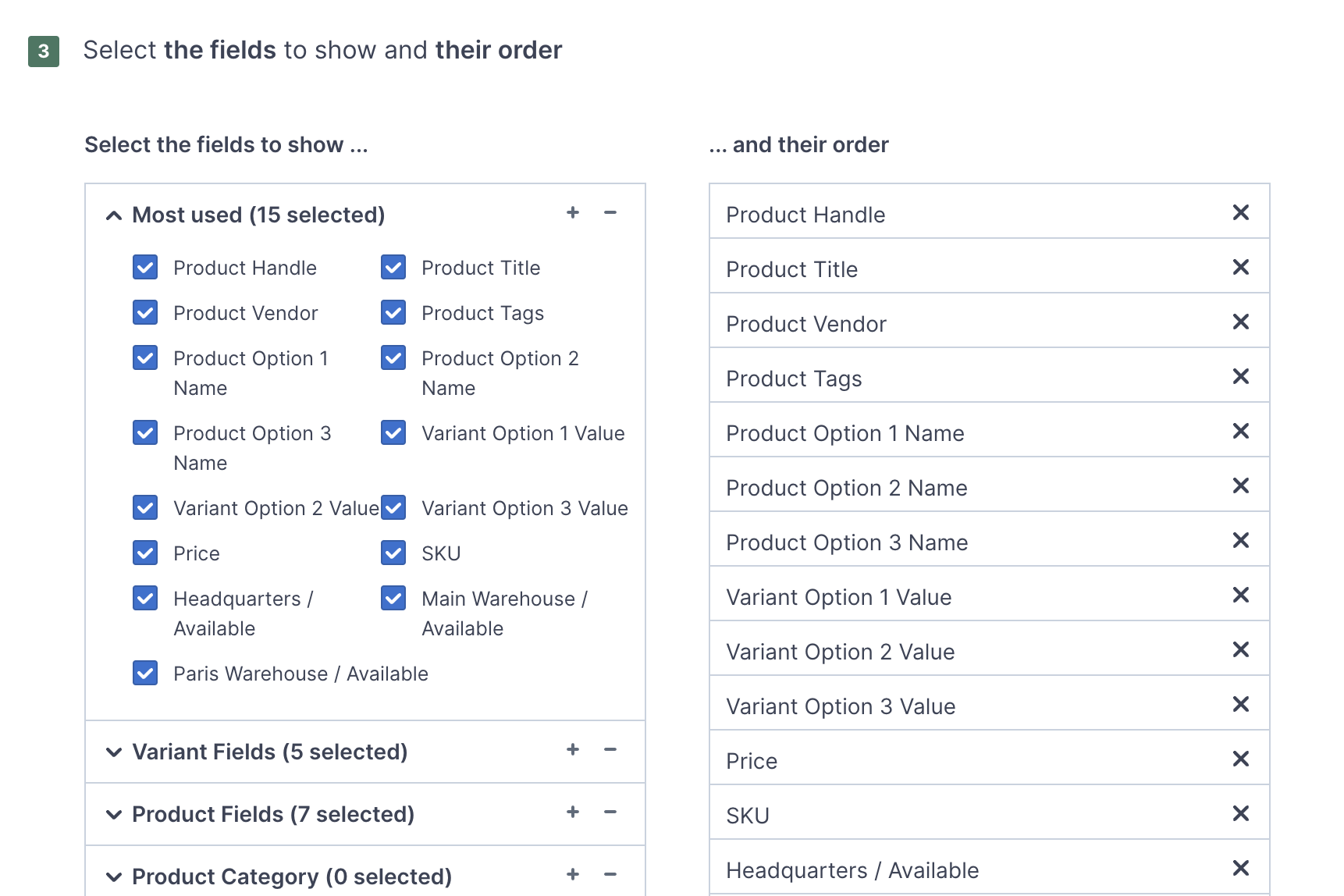1344x896 pixels.
Task: Collapse the Most used section
Action: (113, 214)
